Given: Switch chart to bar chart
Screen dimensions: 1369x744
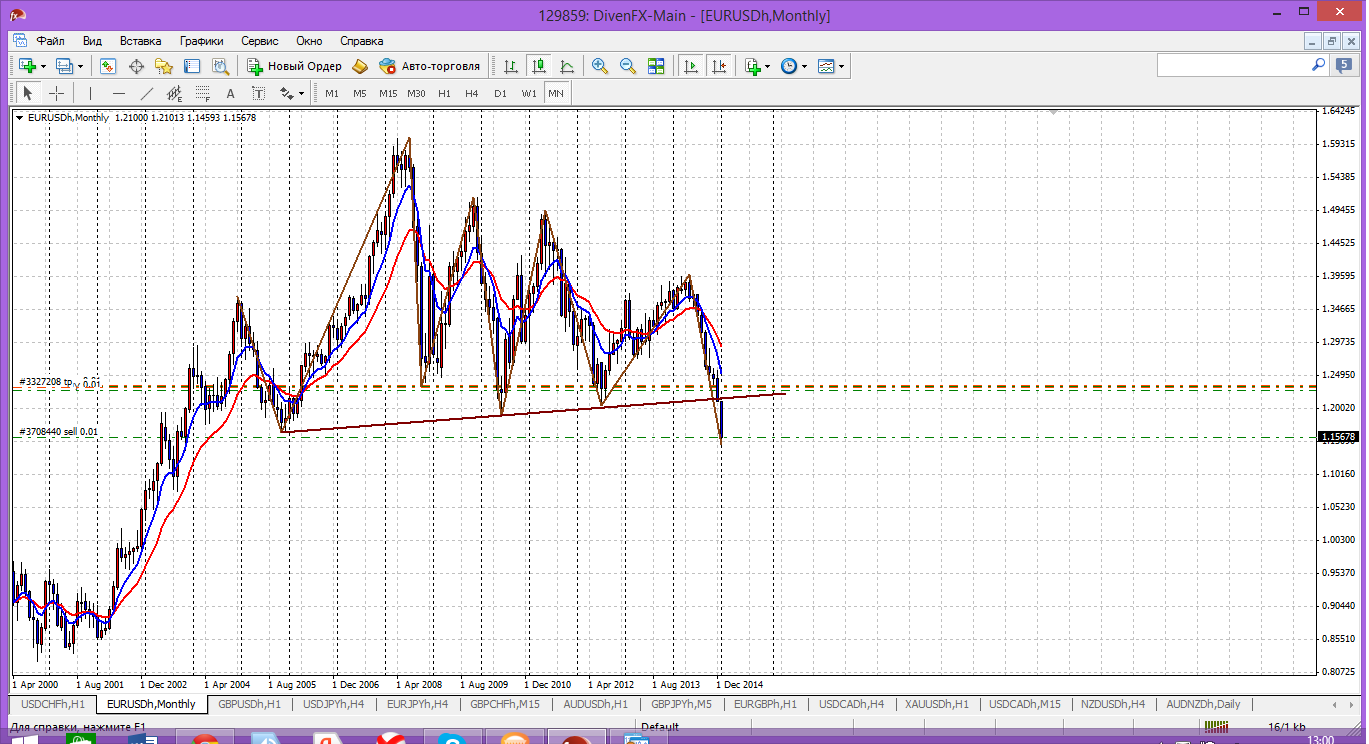Looking at the screenshot, I should coord(511,66).
